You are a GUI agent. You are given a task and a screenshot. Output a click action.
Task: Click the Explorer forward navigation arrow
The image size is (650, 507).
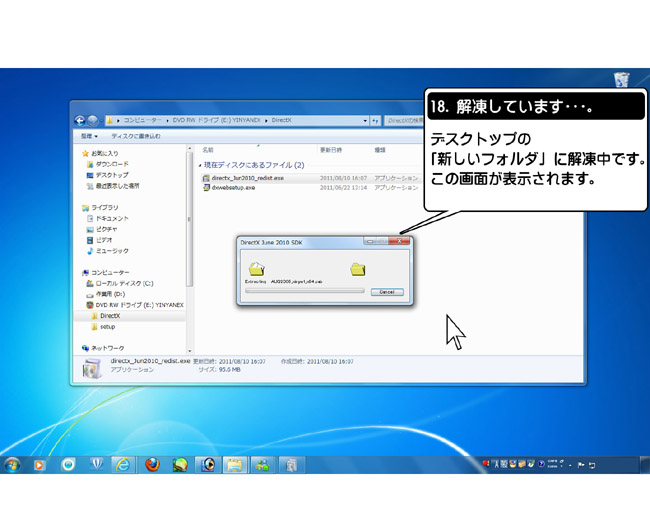click(x=93, y=121)
